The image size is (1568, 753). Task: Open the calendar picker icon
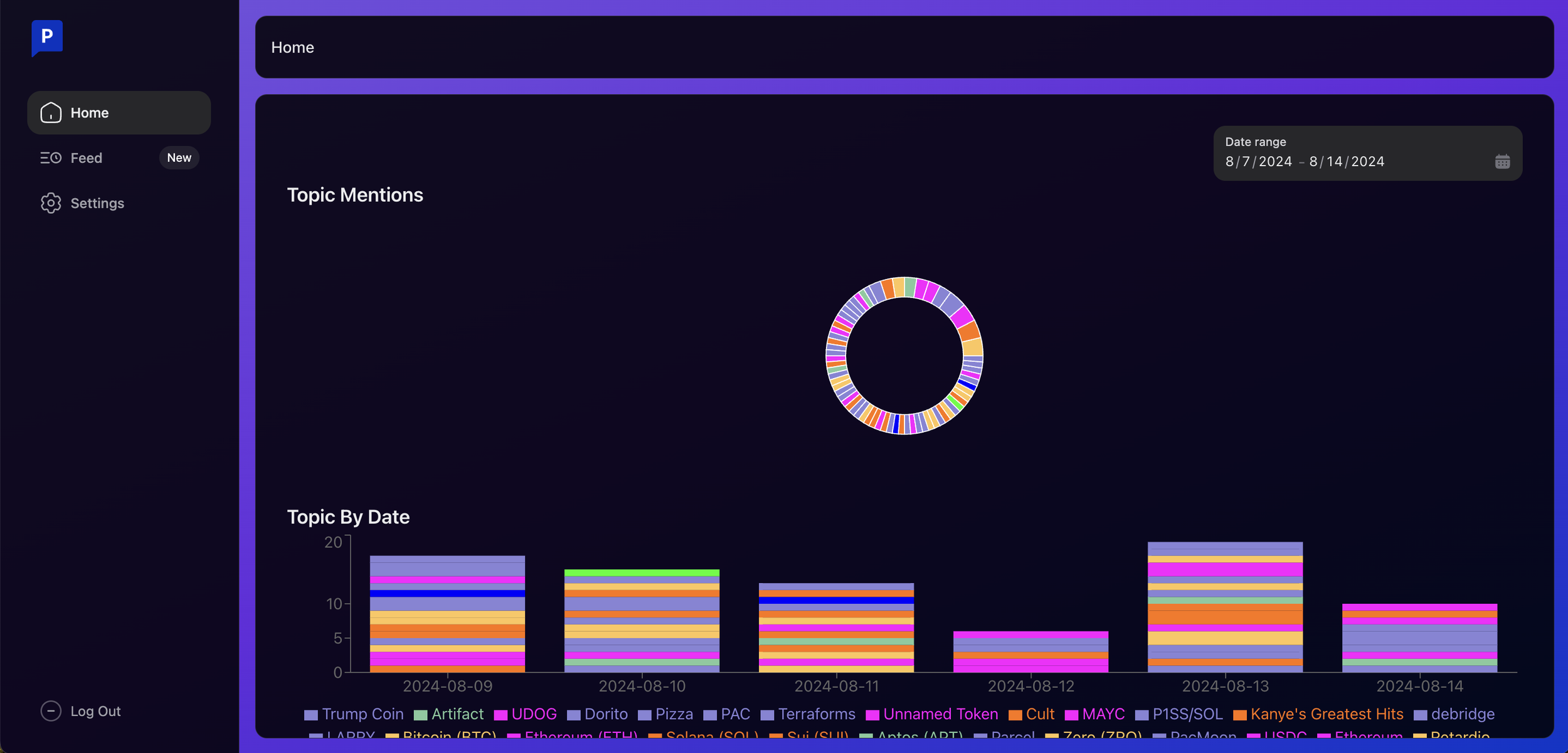click(x=1502, y=162)
